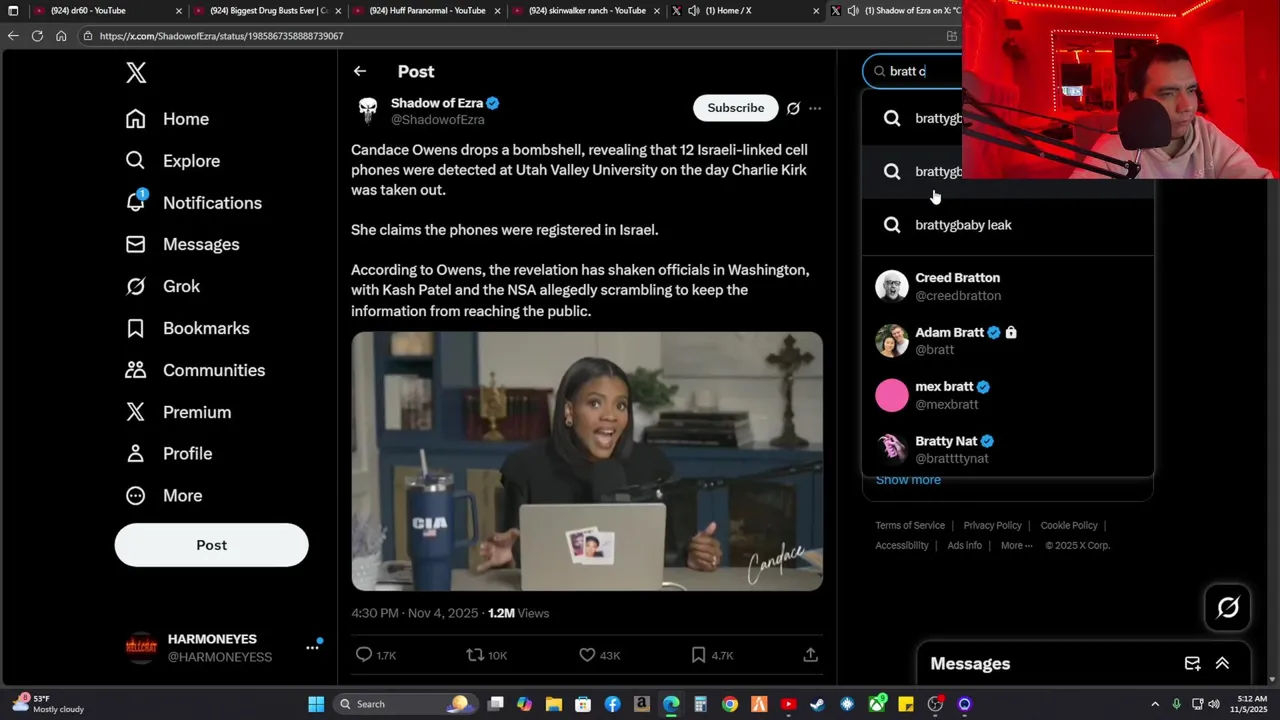Select the Bratty Nat search result

tap(1008, 449)
